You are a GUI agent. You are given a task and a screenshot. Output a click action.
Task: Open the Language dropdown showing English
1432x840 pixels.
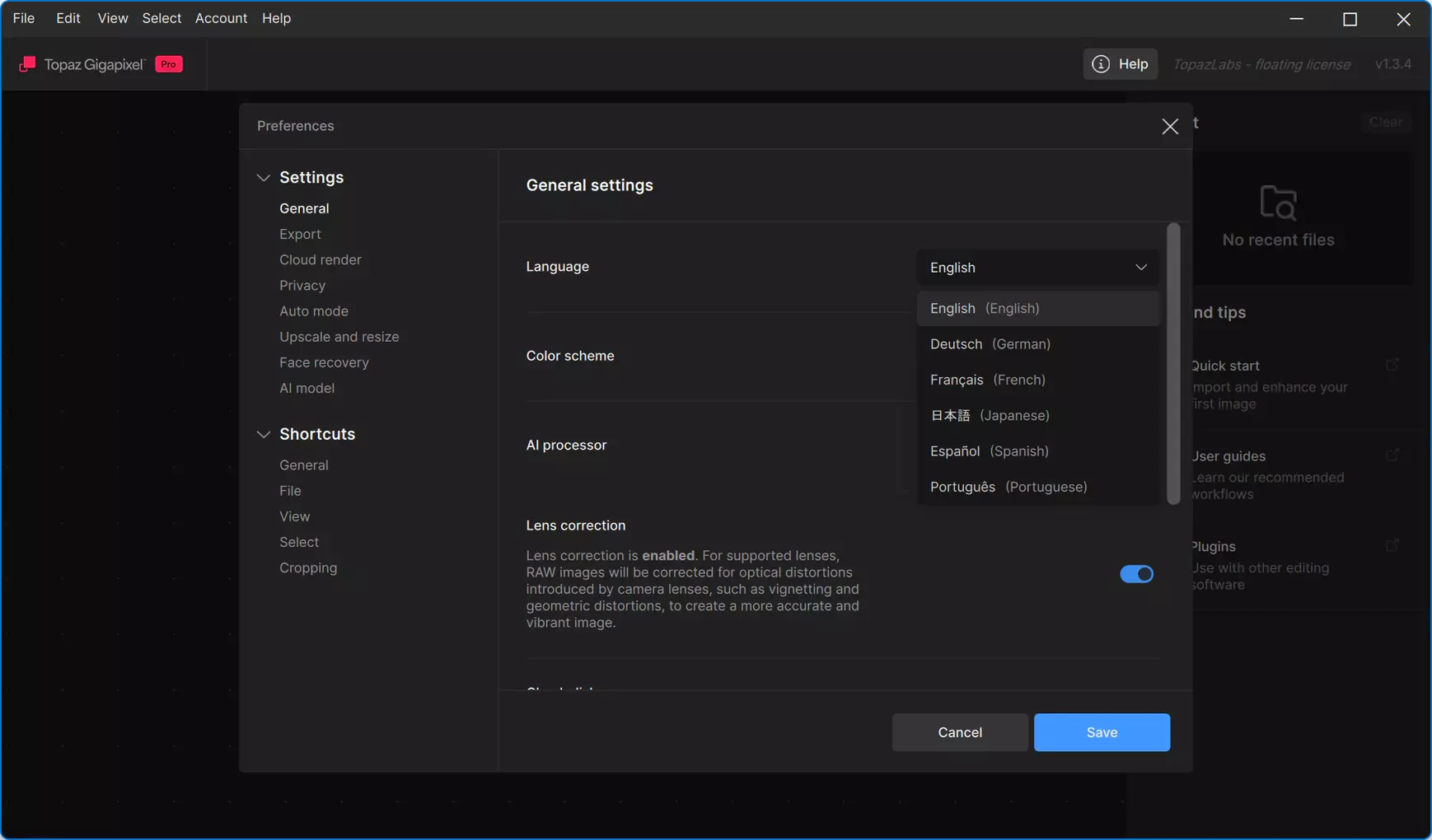point(1038,268)
